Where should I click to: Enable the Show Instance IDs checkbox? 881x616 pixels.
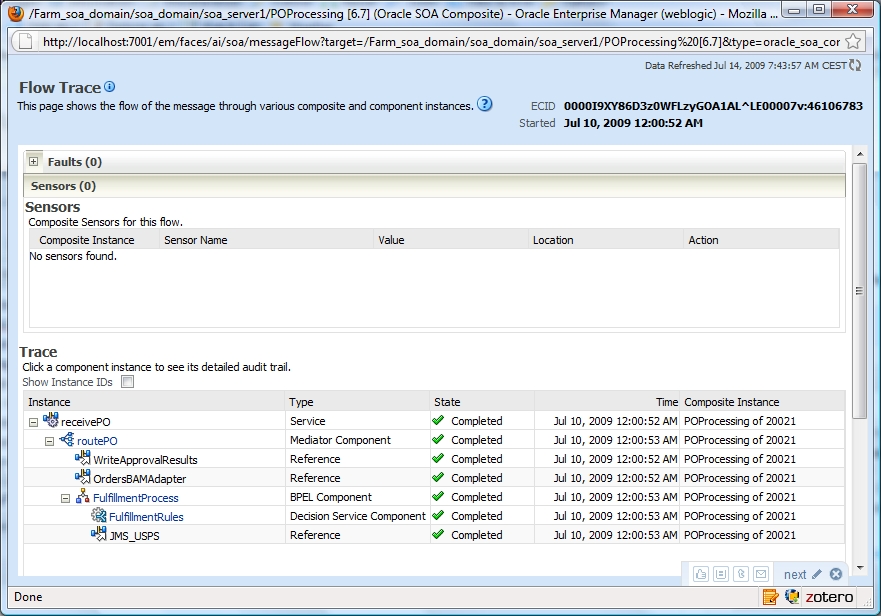coord(128,382)
